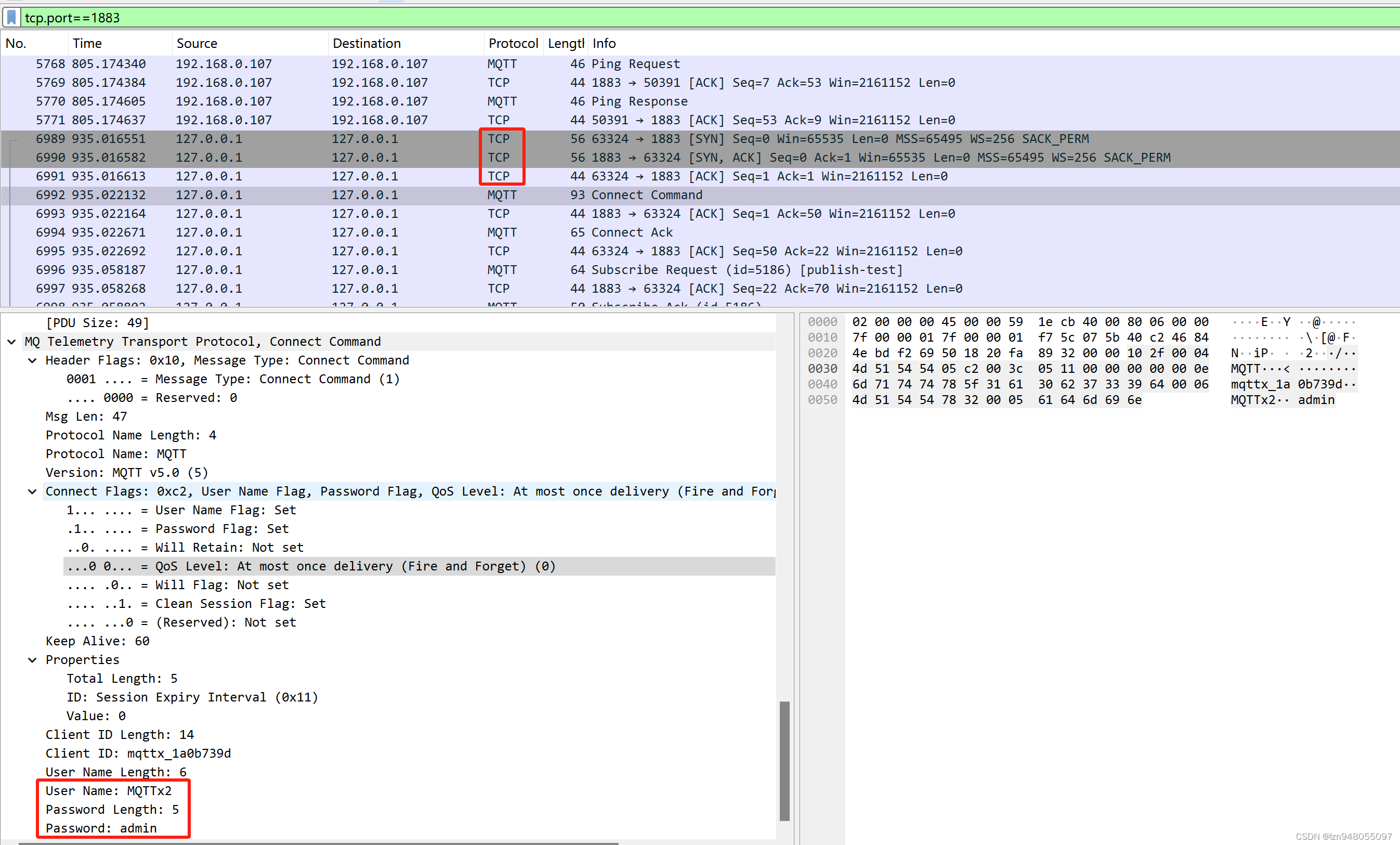Select the User Name: MQTTx2 field

pos(109,790)
